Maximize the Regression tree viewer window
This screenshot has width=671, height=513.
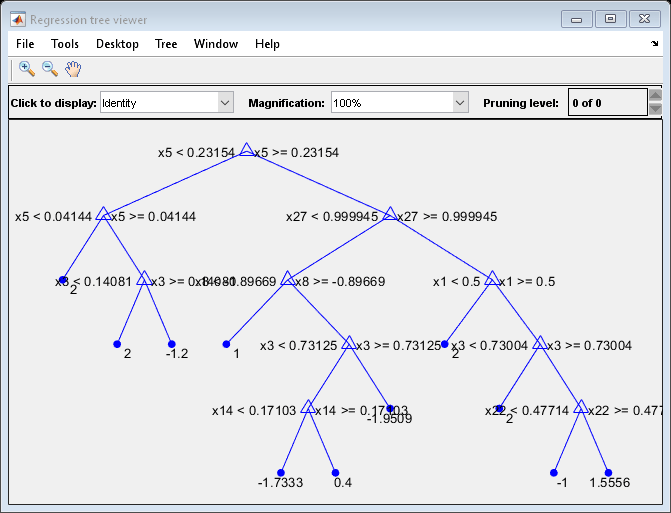[610, 19]
